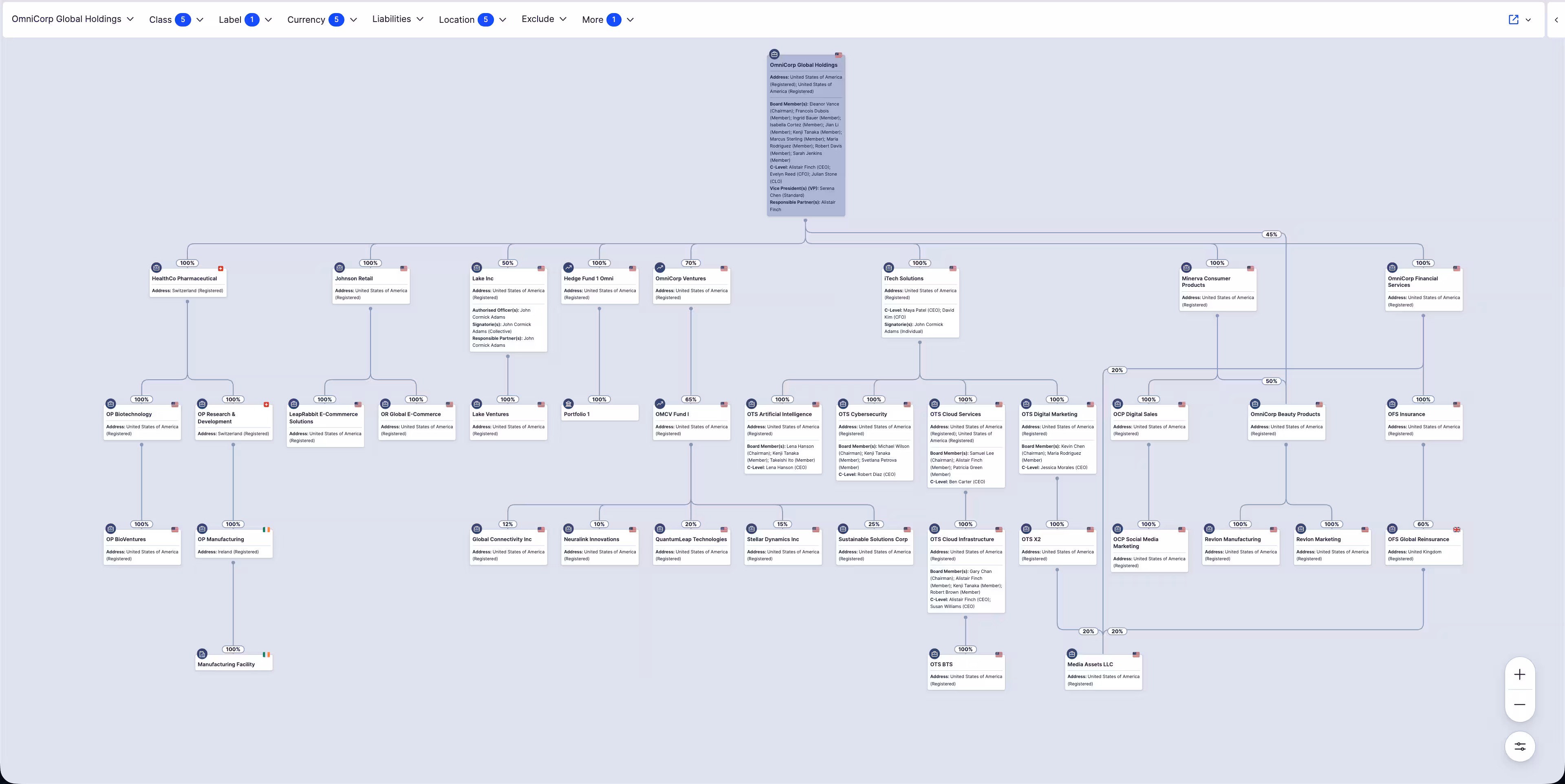The width and height of the screenshot is (1565, 784).
Task: Click the US flag on OmniCorp Global Holdings
Action: pyautogui.click(x=838, y=55)
